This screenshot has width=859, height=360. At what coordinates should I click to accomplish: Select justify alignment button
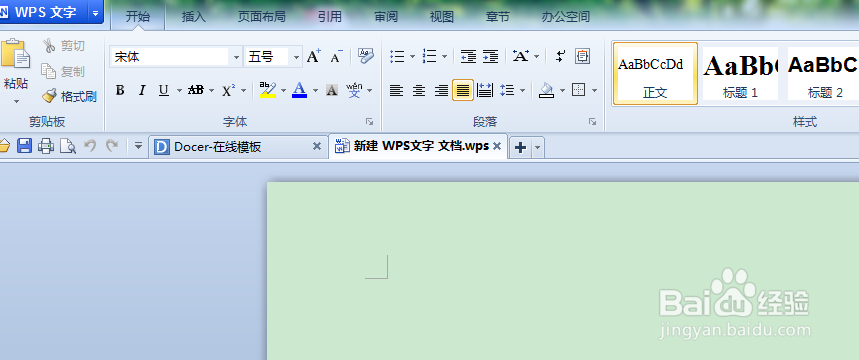[463, 90]
